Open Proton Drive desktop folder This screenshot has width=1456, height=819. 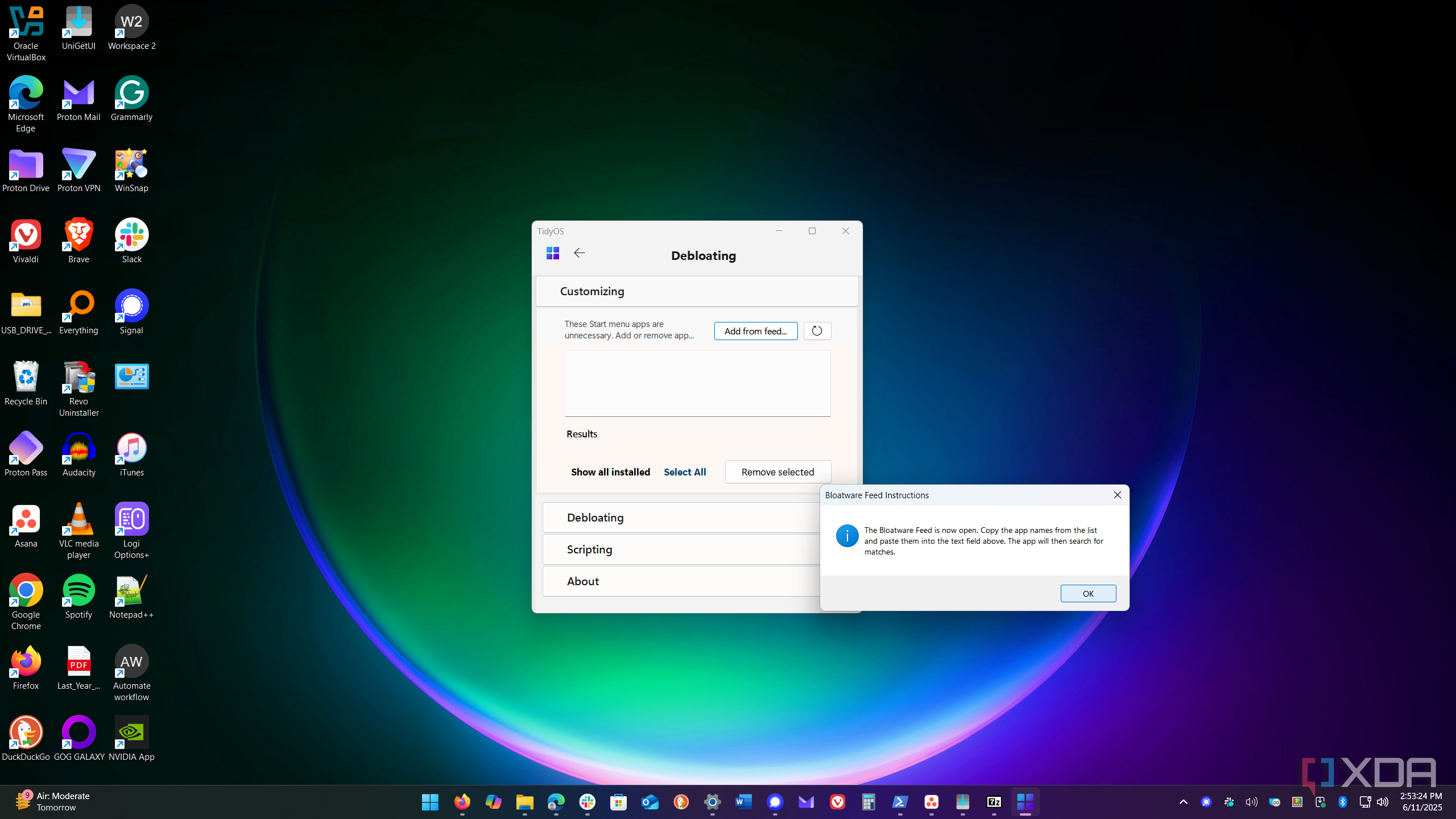coord(26,170)
